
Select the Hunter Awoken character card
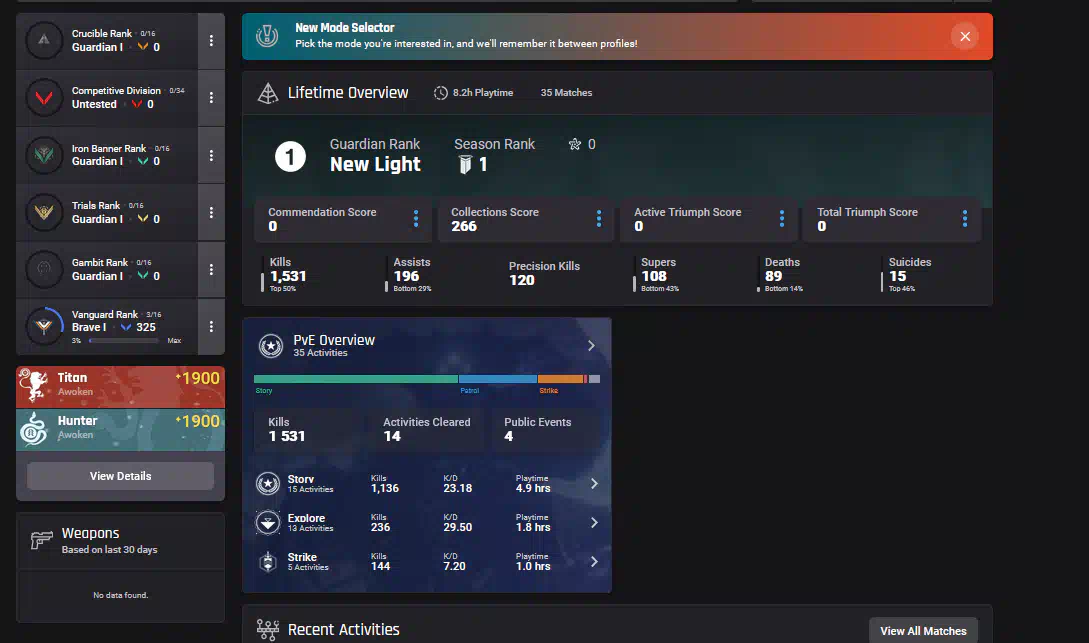(120, 429)
